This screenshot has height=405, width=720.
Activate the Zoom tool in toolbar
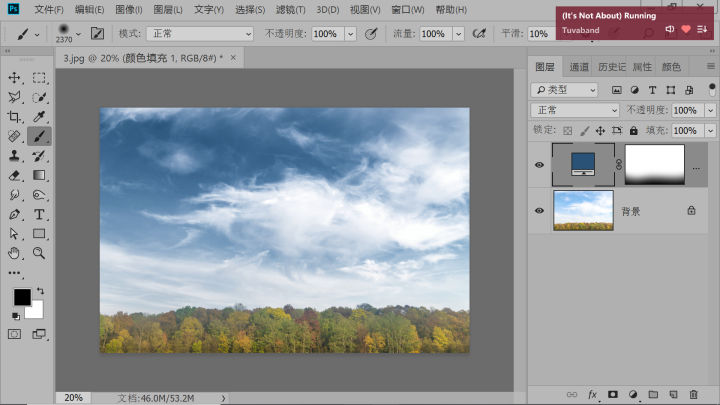click(40, 253)
